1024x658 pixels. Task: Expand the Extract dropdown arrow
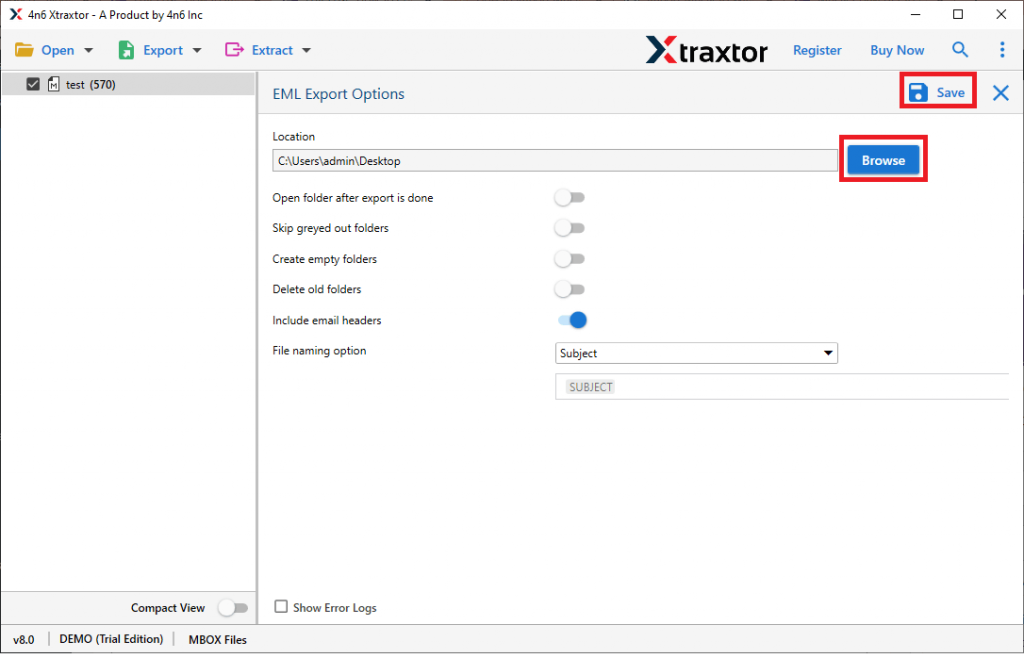coord(305,49)
